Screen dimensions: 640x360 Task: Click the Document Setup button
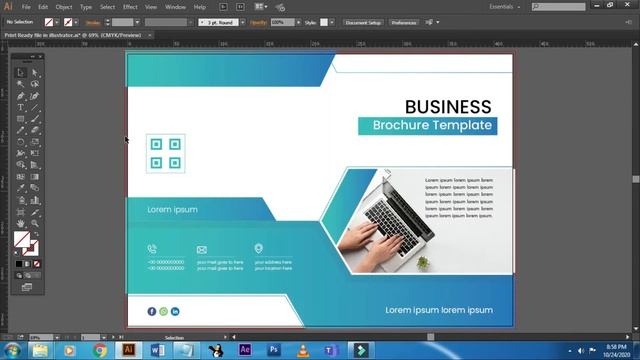pos(363,22)
